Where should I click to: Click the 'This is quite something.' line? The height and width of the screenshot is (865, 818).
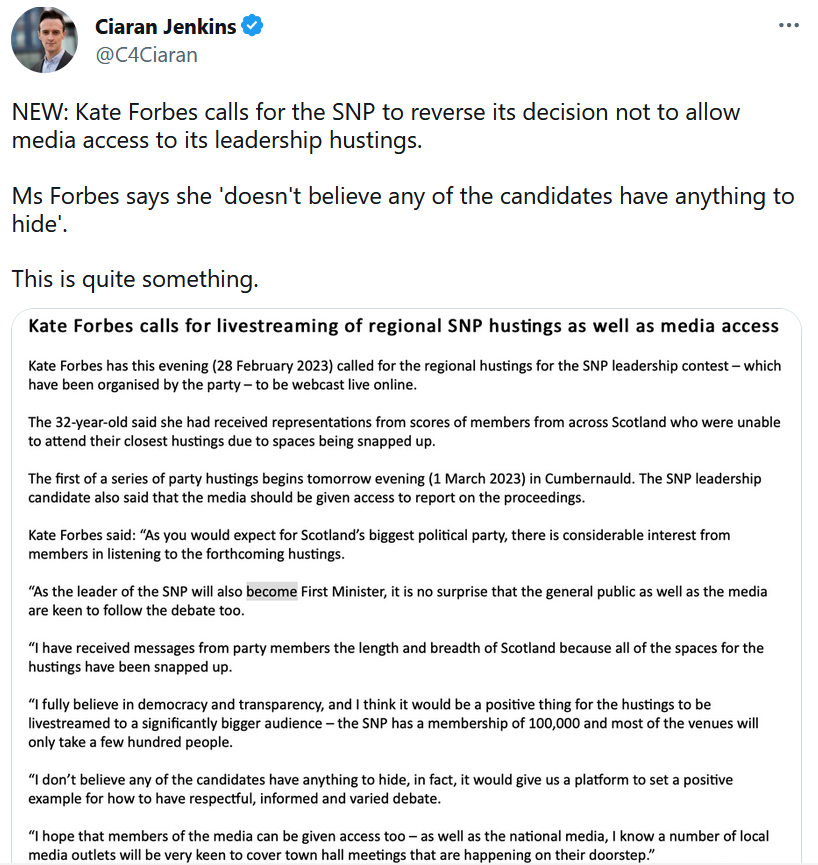(x=135, y=279)
